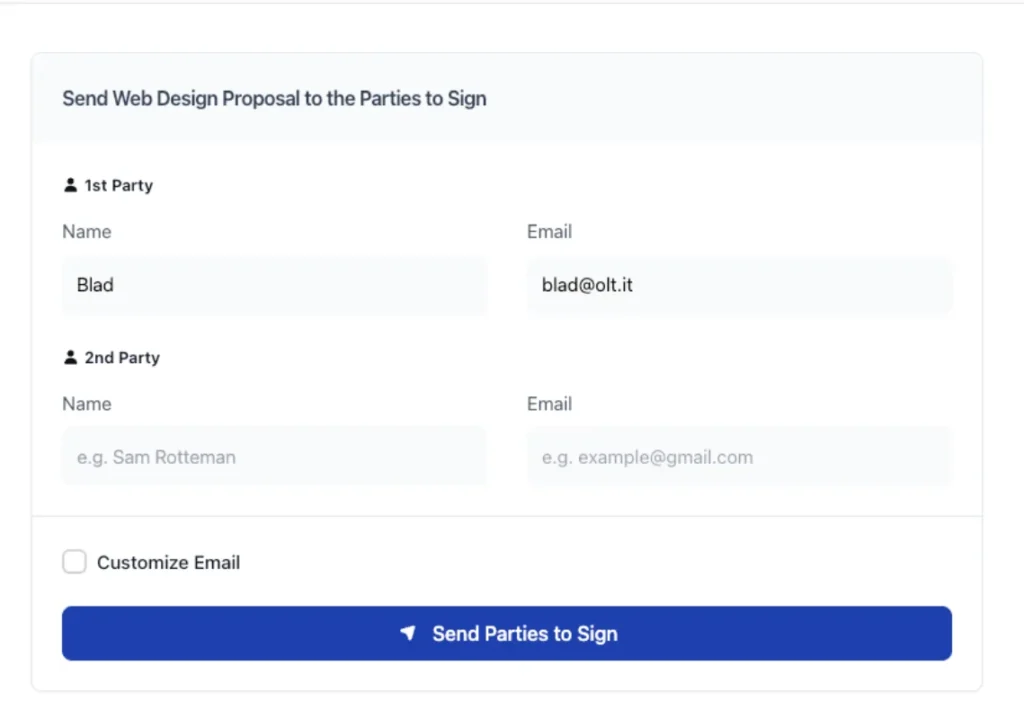
Task: Click the 2nd Party section heading
Action: pyautogui.click(x=122, y=357)
